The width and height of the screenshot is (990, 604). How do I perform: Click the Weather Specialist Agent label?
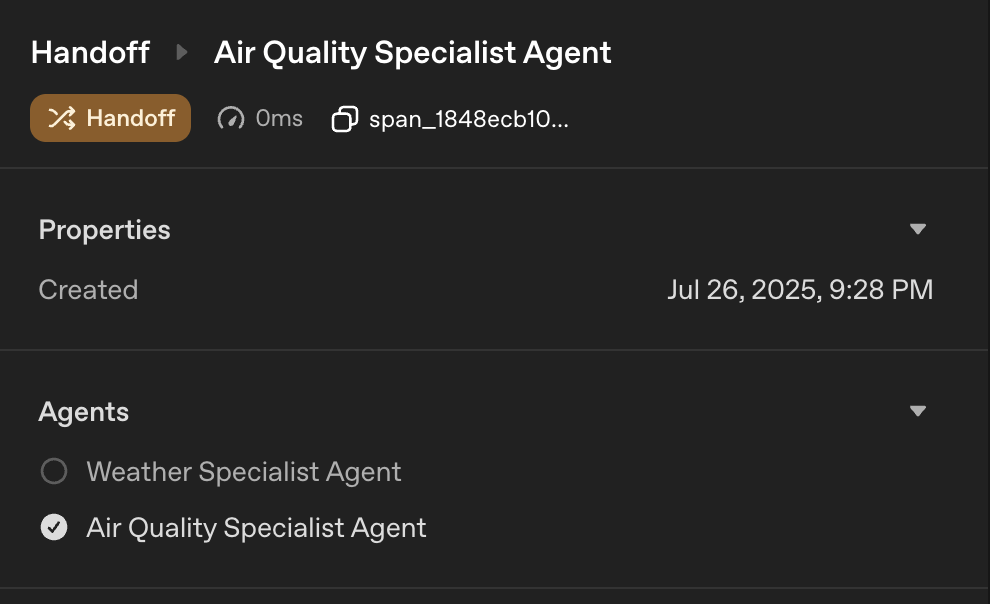244,471
